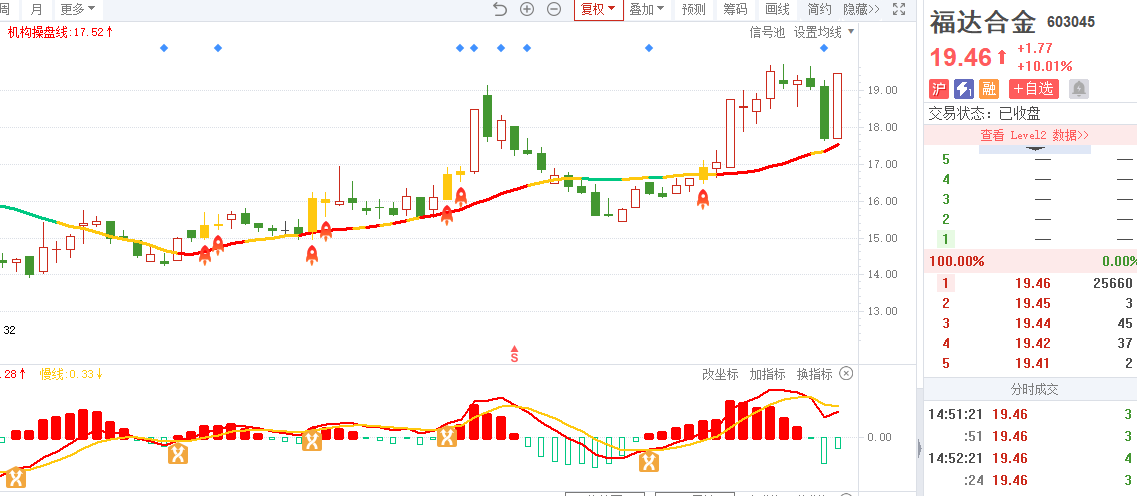Expand the 设置均线 moving-average settings arrow

[x=851, y=32]
